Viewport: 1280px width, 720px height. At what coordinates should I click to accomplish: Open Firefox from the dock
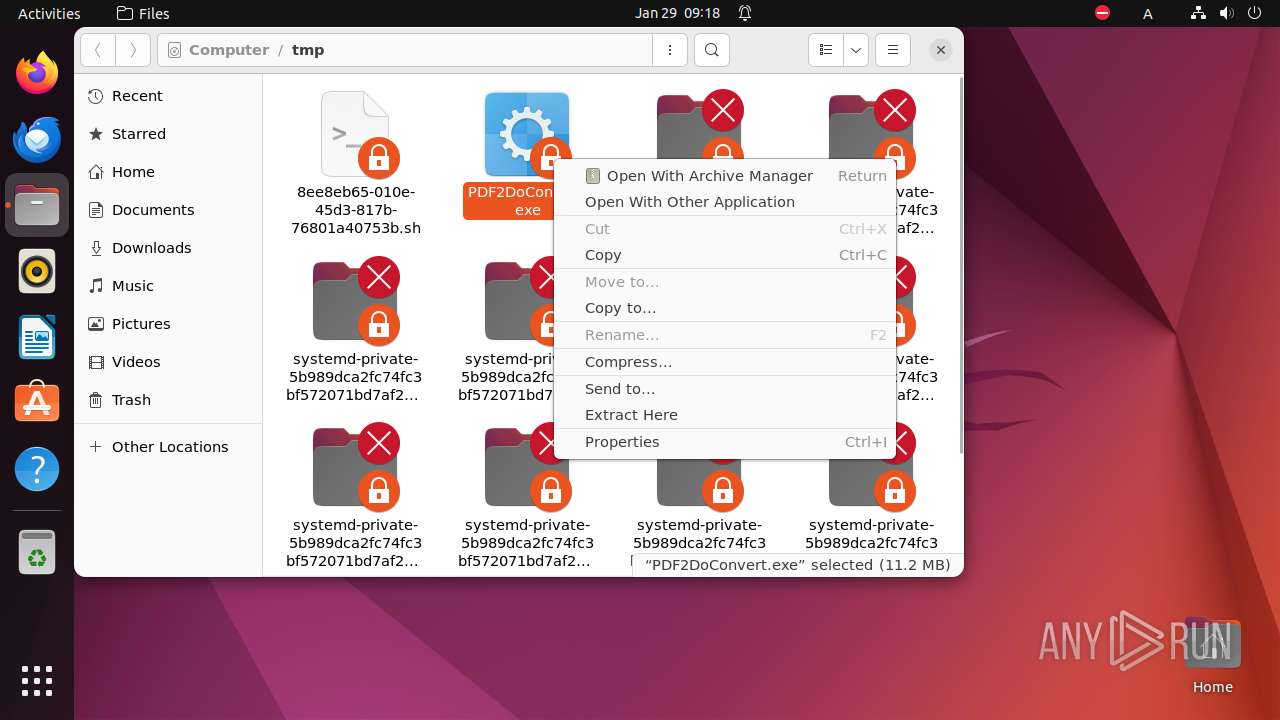tap(37, 73)
